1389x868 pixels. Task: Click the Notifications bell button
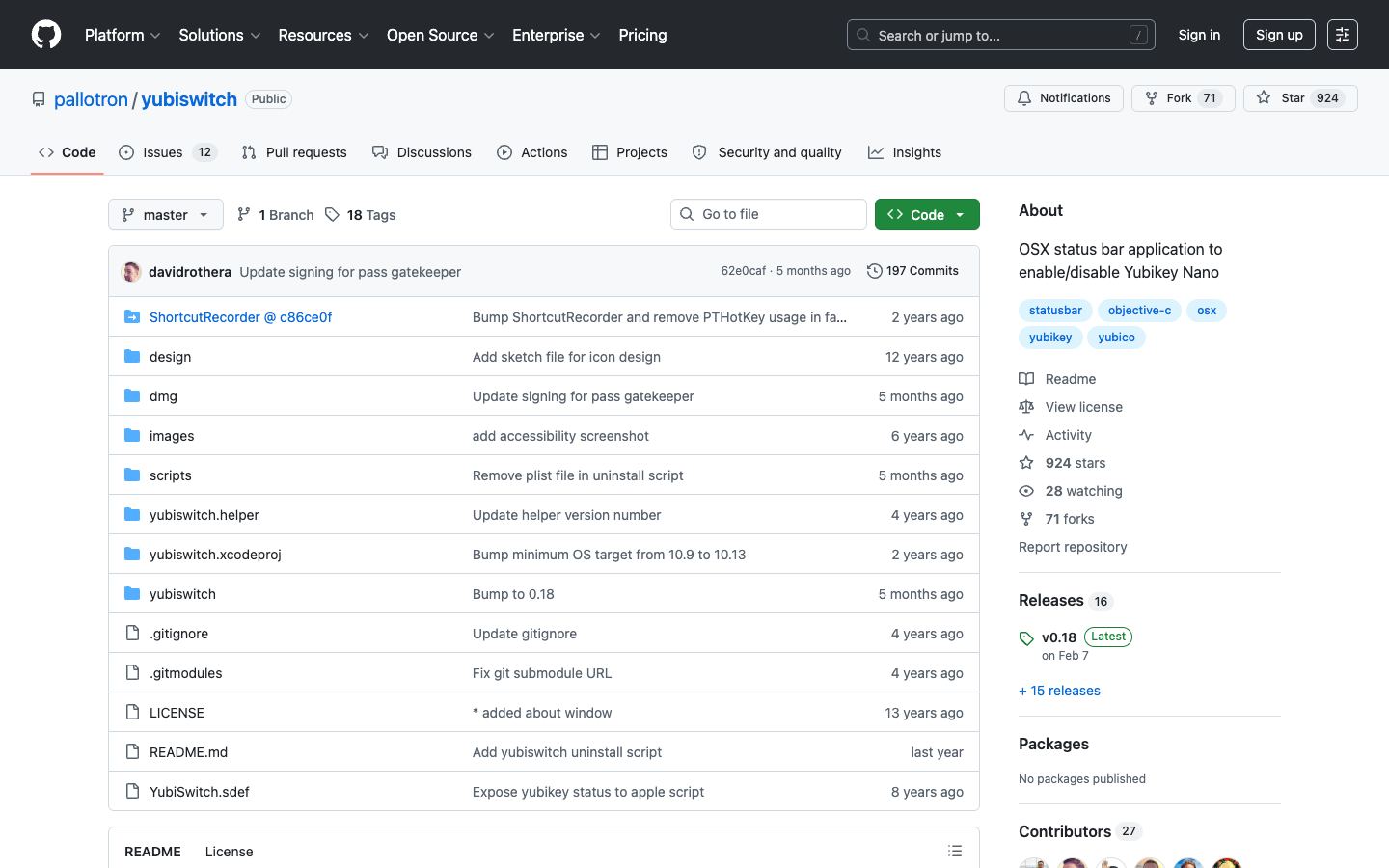coord(1064,98)
